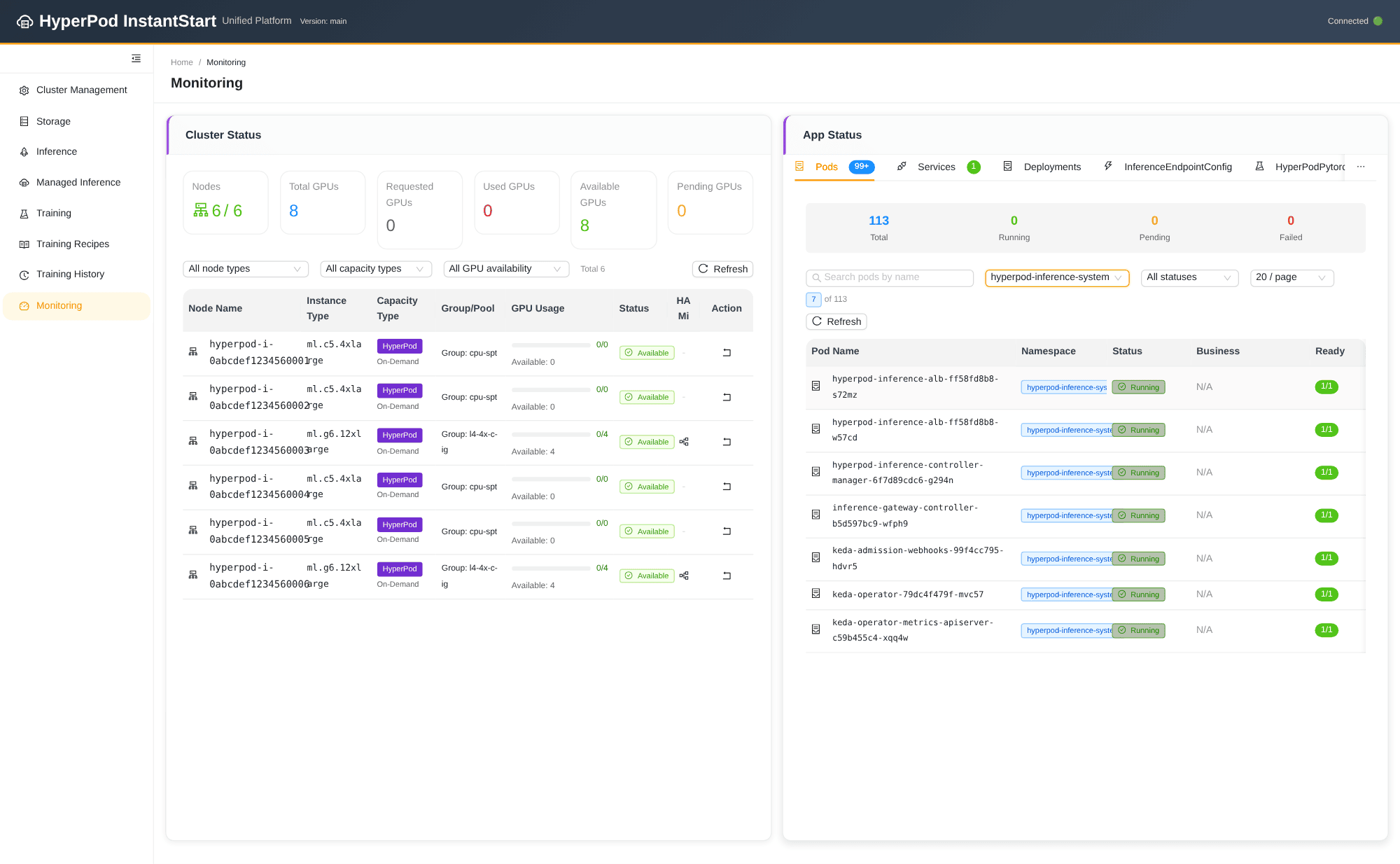Click pod name hyperpod-inference-alb-ff58fd8b8-w57cd
This screenshot has height=864, width=1400.
[x=915, y=430]
